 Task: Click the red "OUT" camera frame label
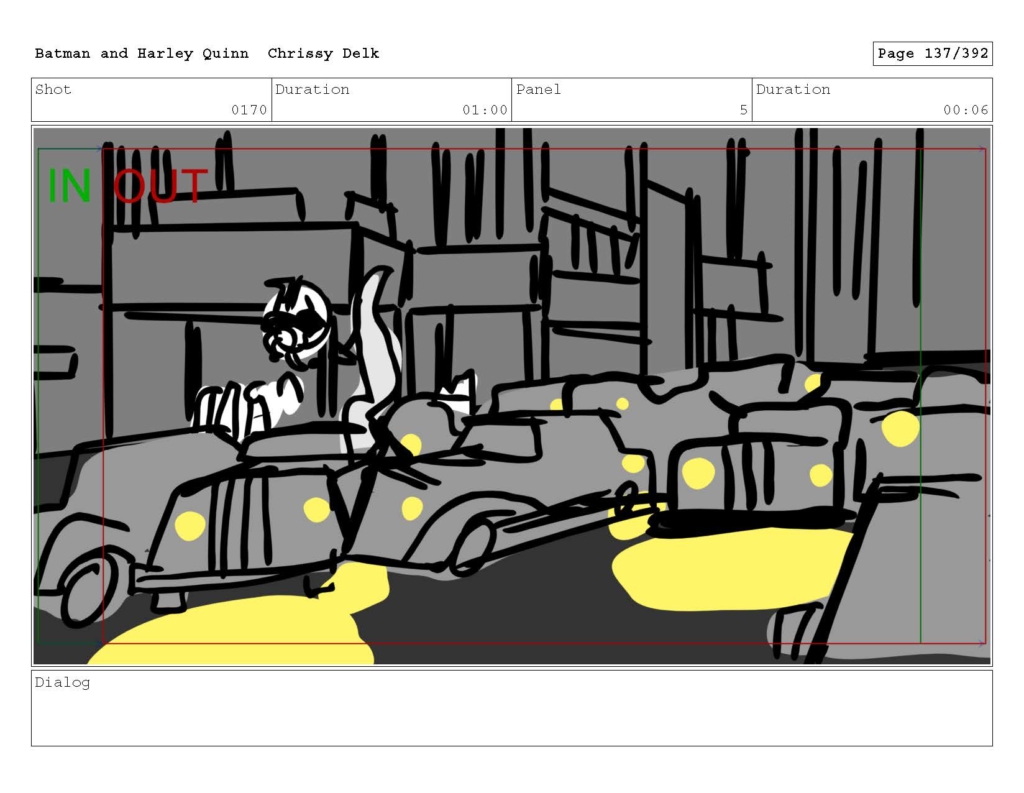tap(161, 186)
